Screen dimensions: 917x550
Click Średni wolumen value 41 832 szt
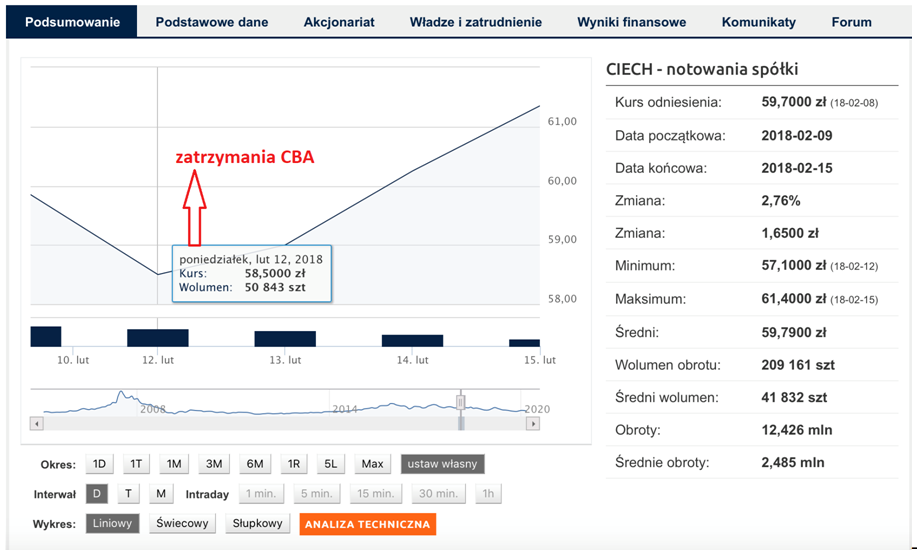point(794,398)
